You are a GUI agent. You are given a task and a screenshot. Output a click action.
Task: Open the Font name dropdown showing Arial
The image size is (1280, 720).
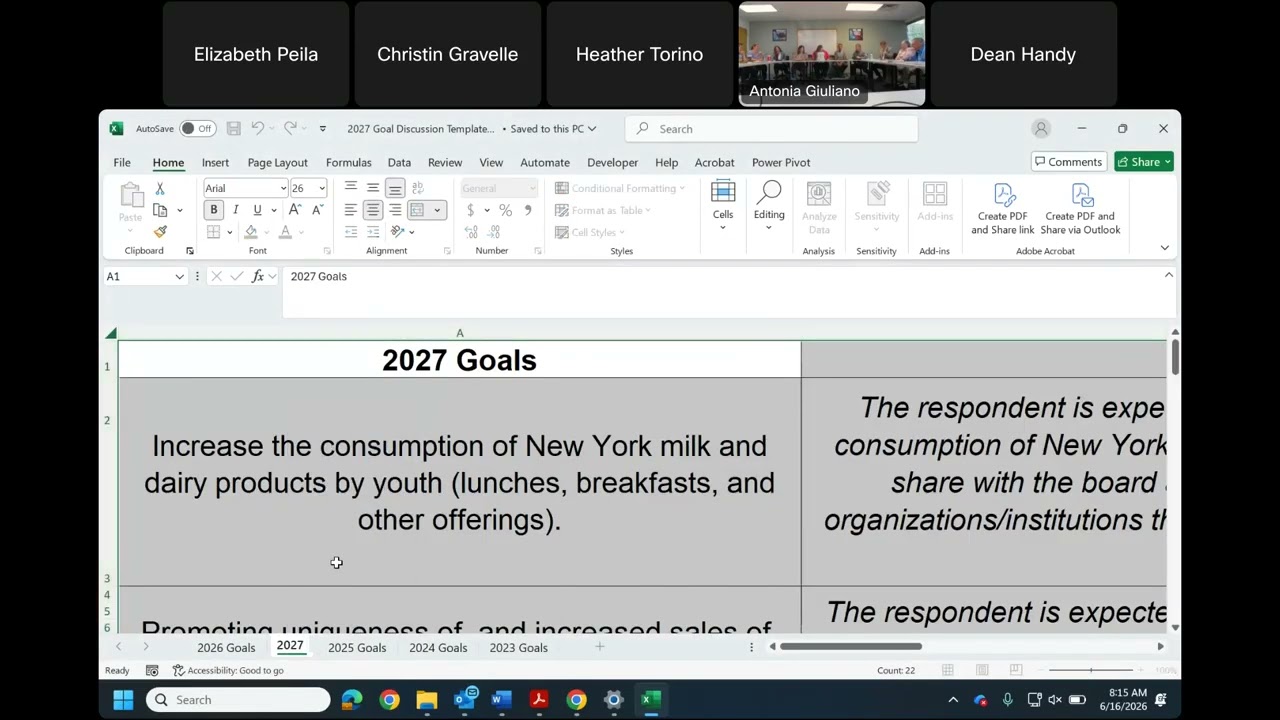click(x=282, y=188)
